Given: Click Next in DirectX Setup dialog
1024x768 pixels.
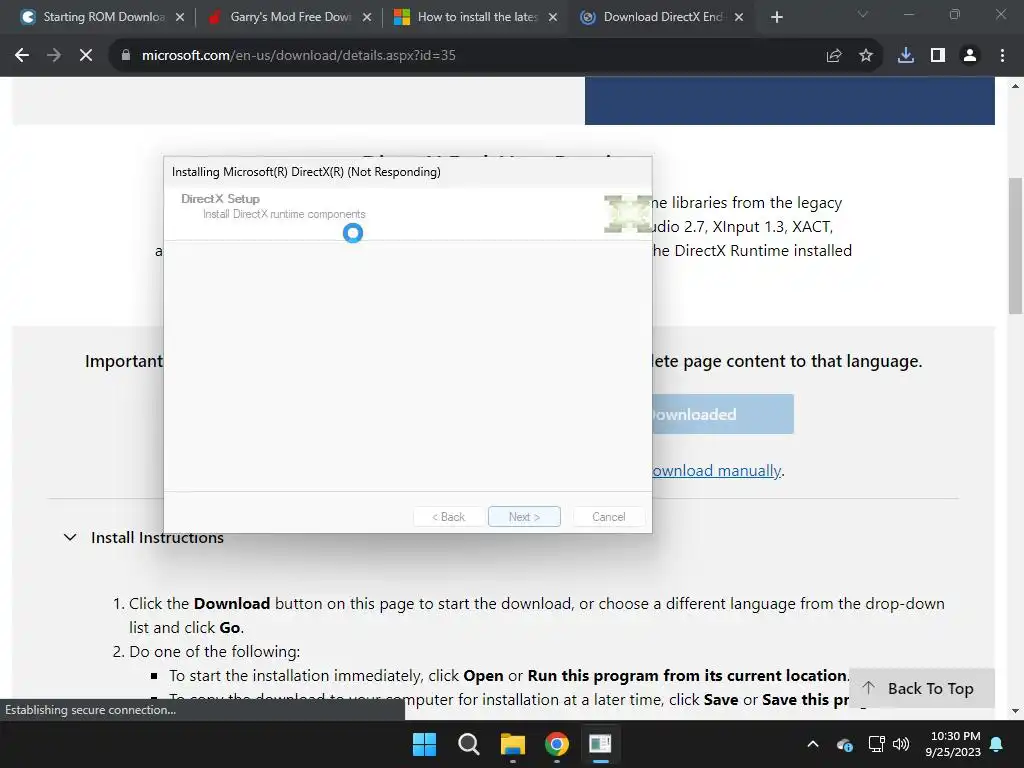Looking at the screenshot, I should (x=524, y=517).
